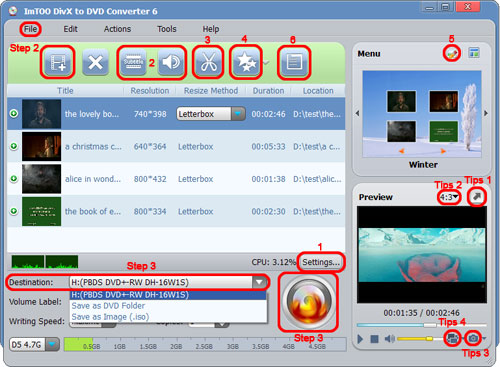Click the Resize Method column header
Screen dimensions: 500x367
[211, 91]
